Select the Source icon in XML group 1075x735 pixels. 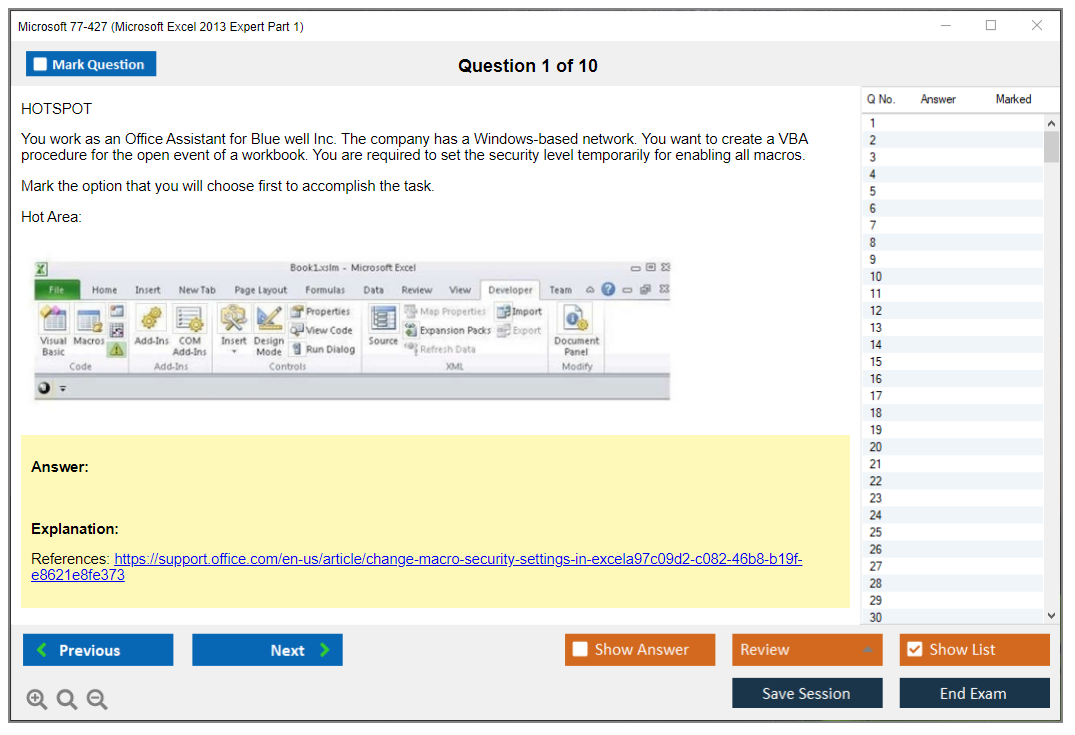coord(382,318)
